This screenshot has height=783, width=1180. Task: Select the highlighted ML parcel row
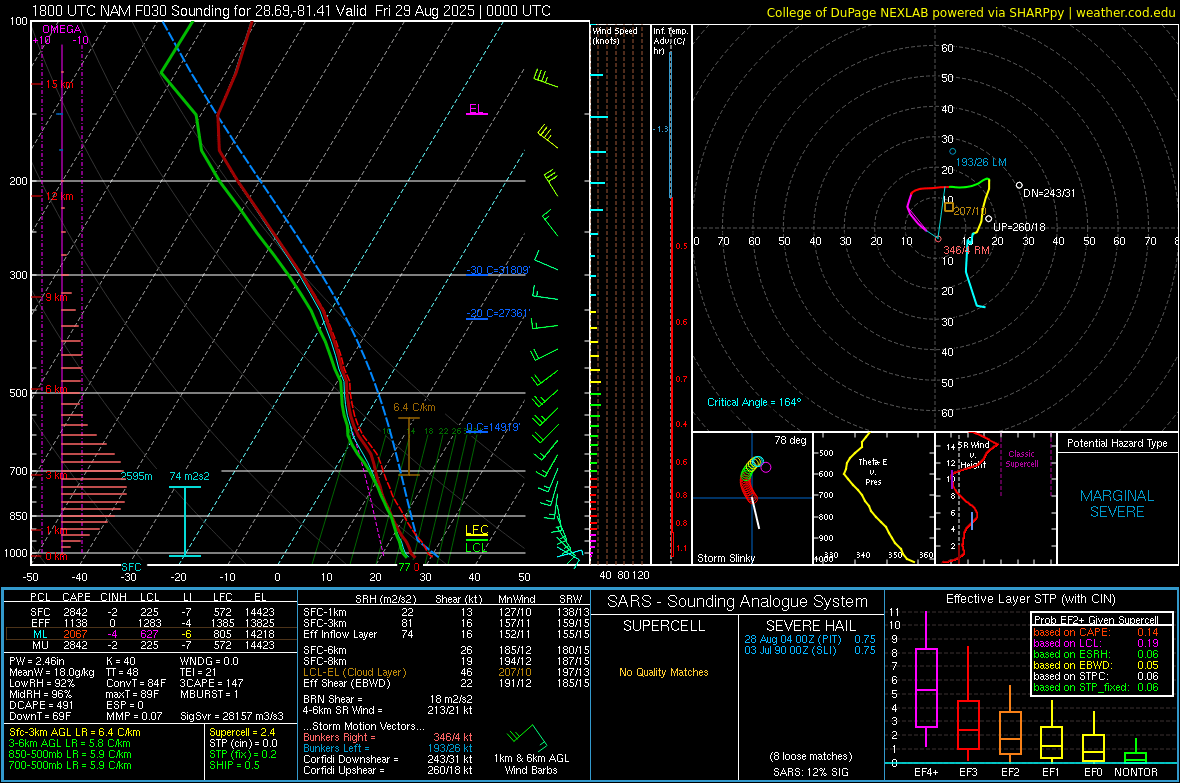pos(150,634)
